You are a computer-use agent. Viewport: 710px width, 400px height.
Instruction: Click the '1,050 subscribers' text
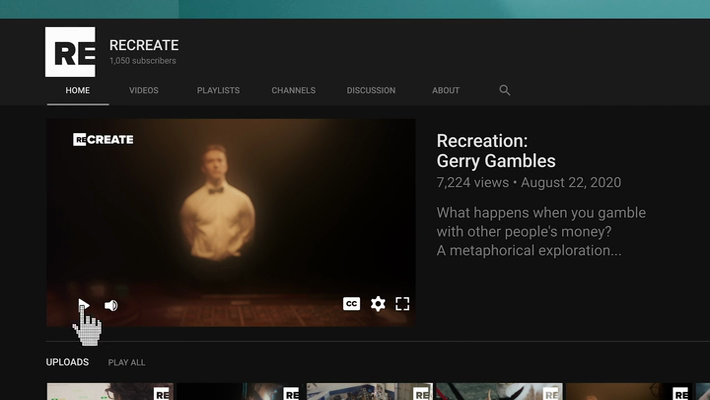143,61
